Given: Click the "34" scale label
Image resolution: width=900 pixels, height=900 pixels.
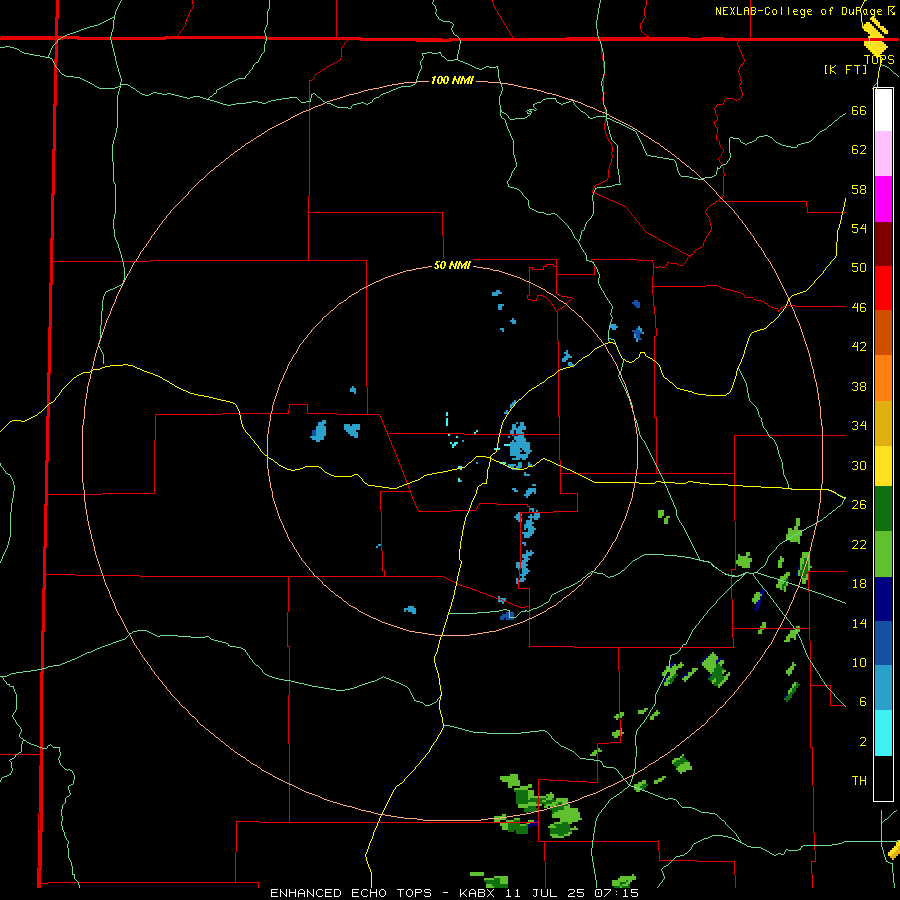Looking at the screenshot, I should click(859, 426).
